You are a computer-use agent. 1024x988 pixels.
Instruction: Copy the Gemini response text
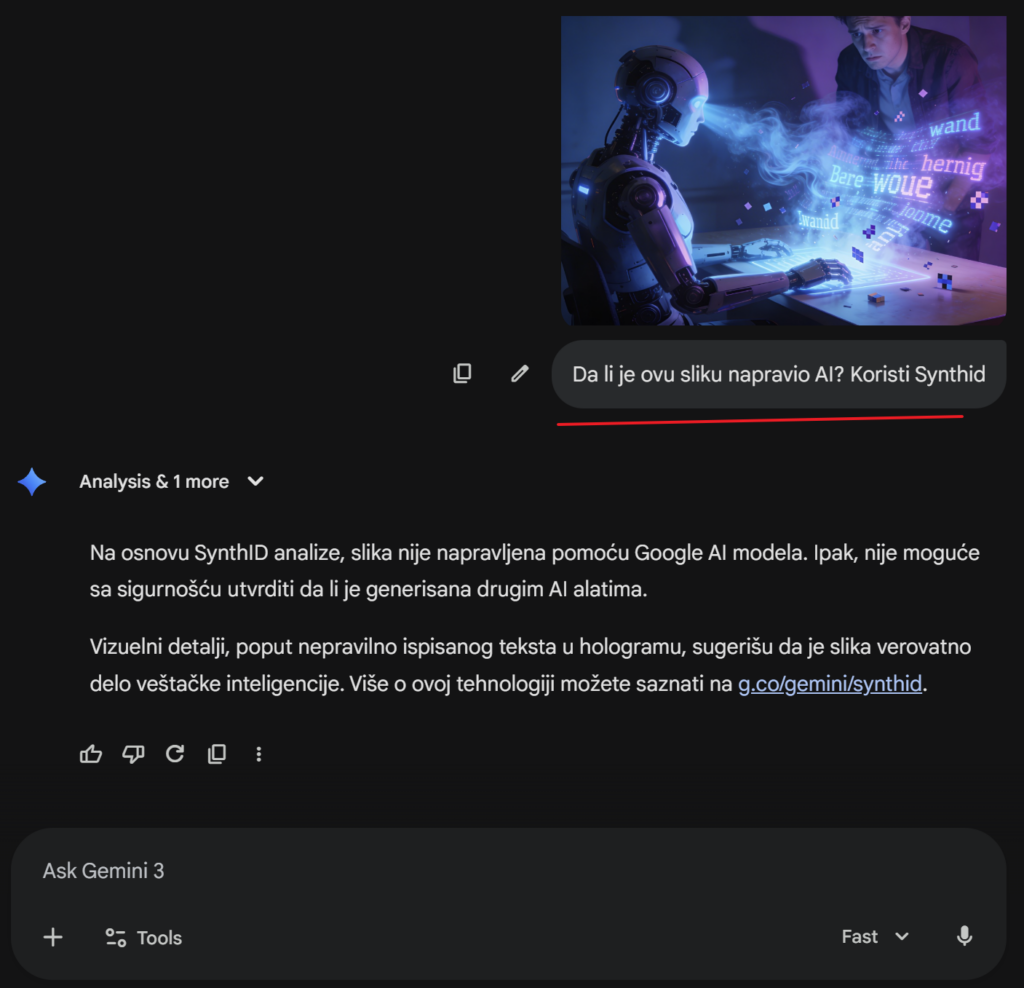(x=217, y=754)
